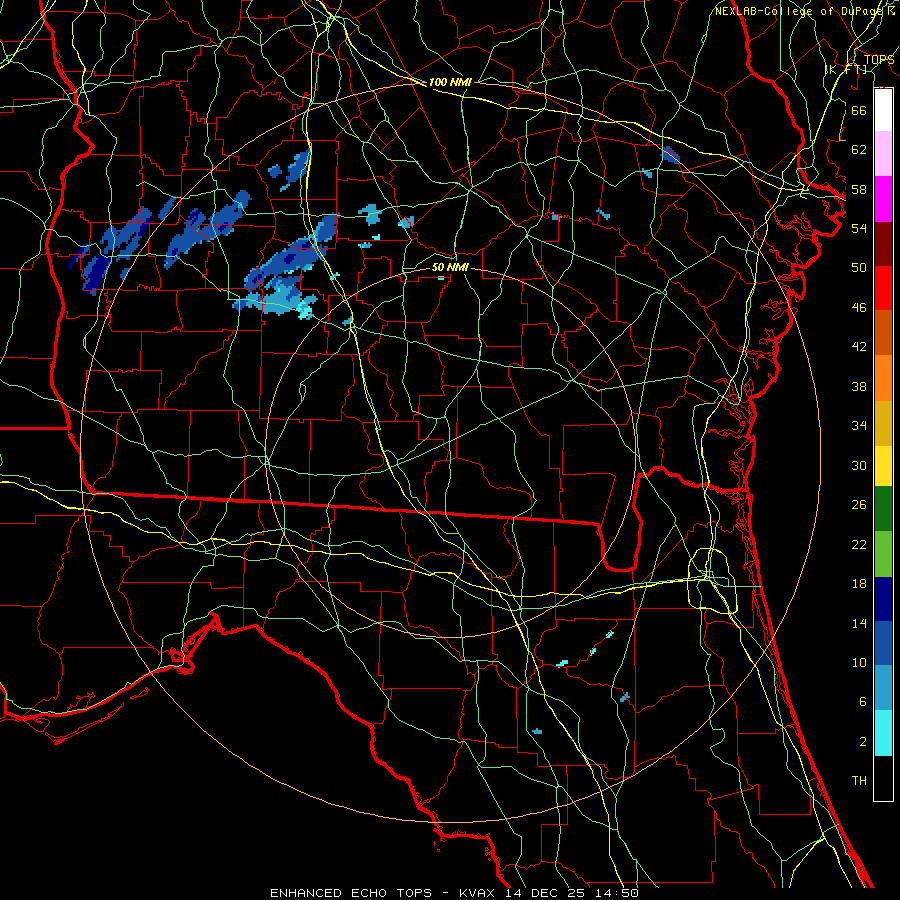The image size is (900, 900).
Task: Click the '6' legend number
Action: coord(863,702)
